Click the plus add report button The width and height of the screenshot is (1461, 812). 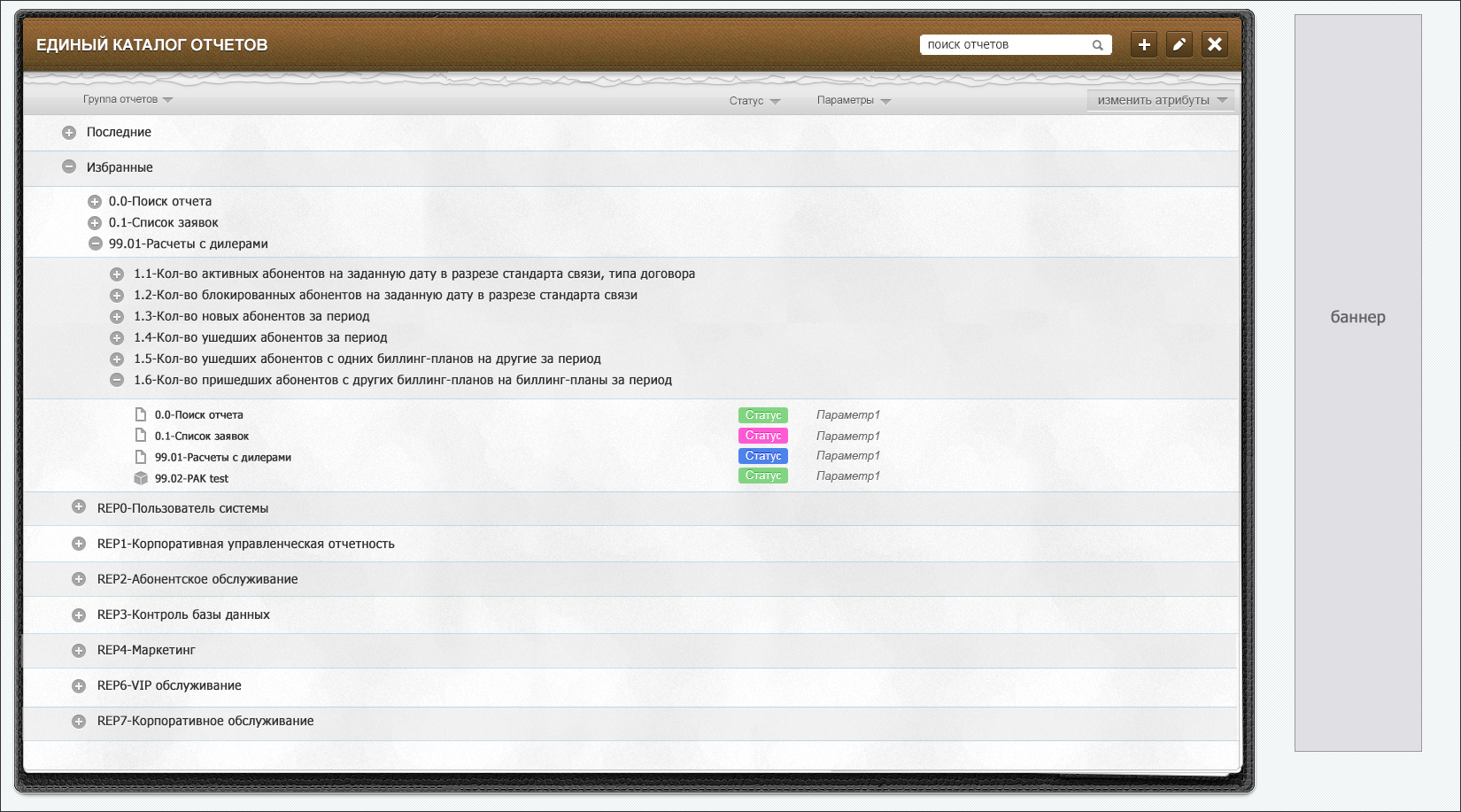click(1144, 44)
